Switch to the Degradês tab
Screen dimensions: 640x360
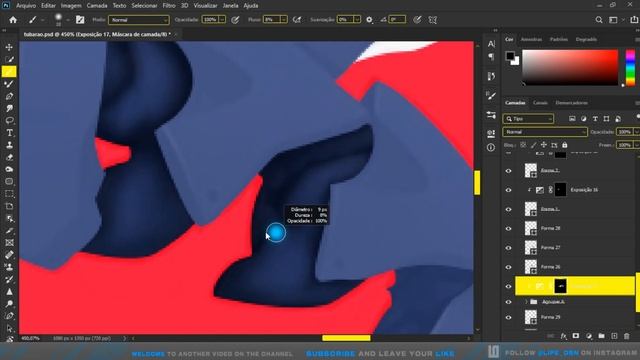coord(586,40)
